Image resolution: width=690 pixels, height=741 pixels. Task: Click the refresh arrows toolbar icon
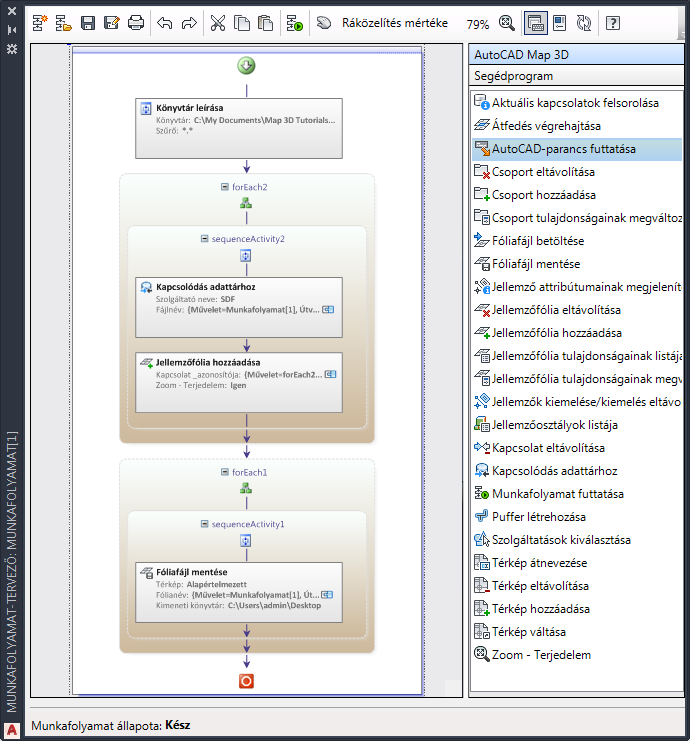click(x=584, y=23)
